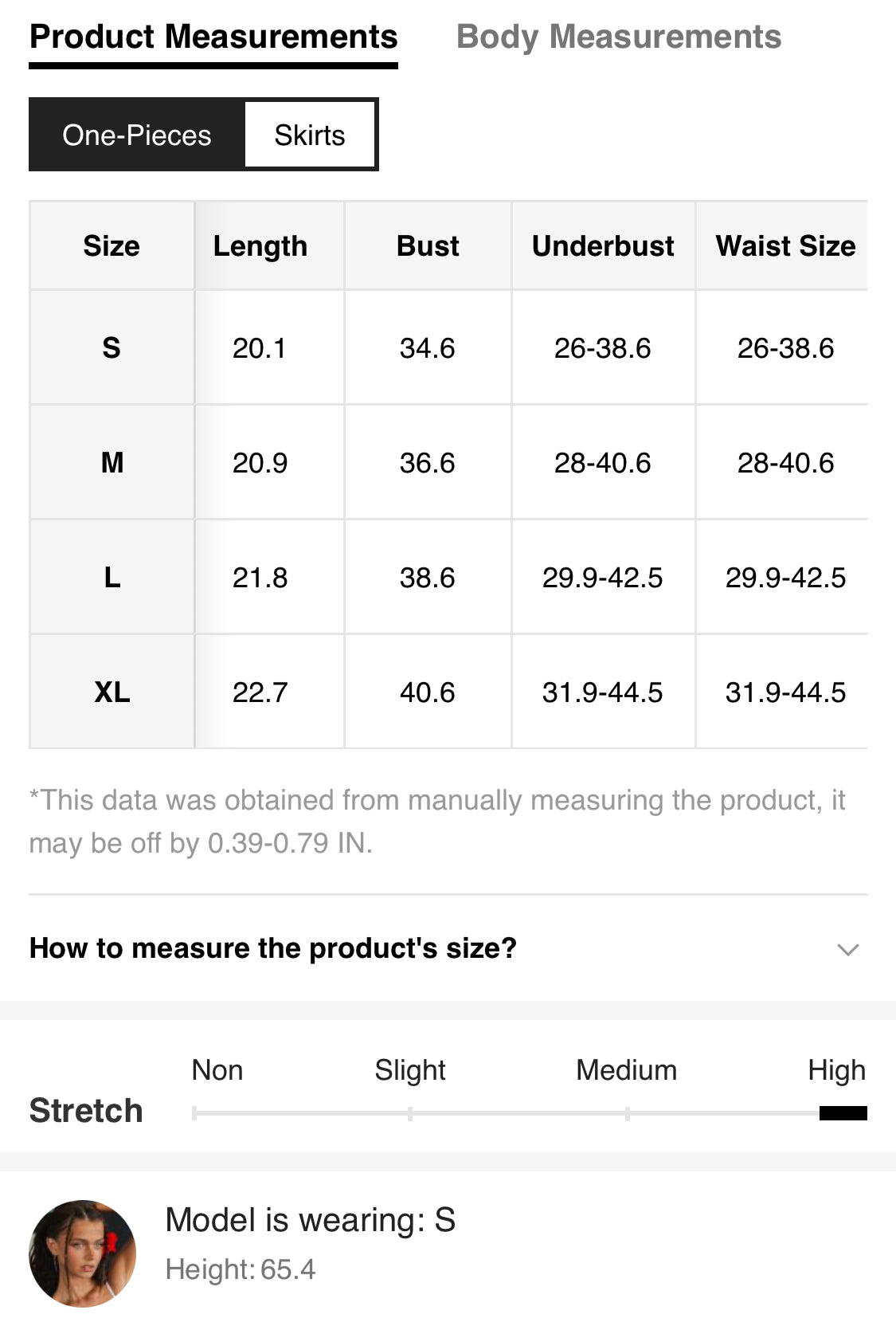Click the Underbust column header
The height and width of the screenshot is (1322, 896).
point(603,246)
